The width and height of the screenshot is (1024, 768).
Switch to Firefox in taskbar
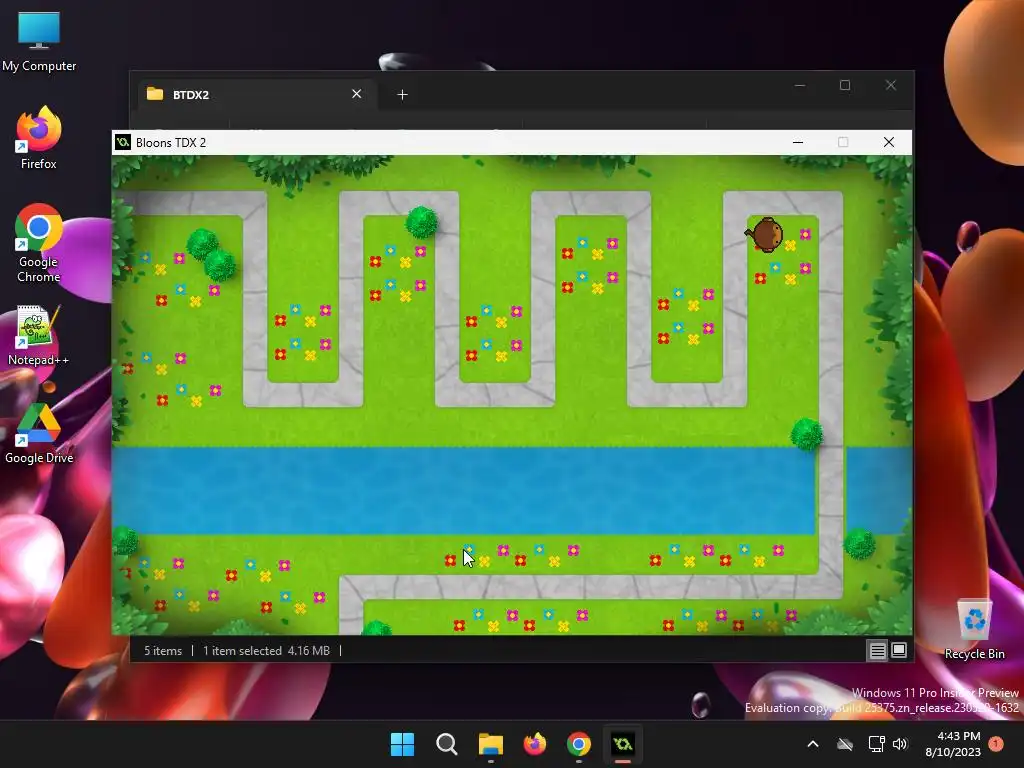[x=535, y=744]
